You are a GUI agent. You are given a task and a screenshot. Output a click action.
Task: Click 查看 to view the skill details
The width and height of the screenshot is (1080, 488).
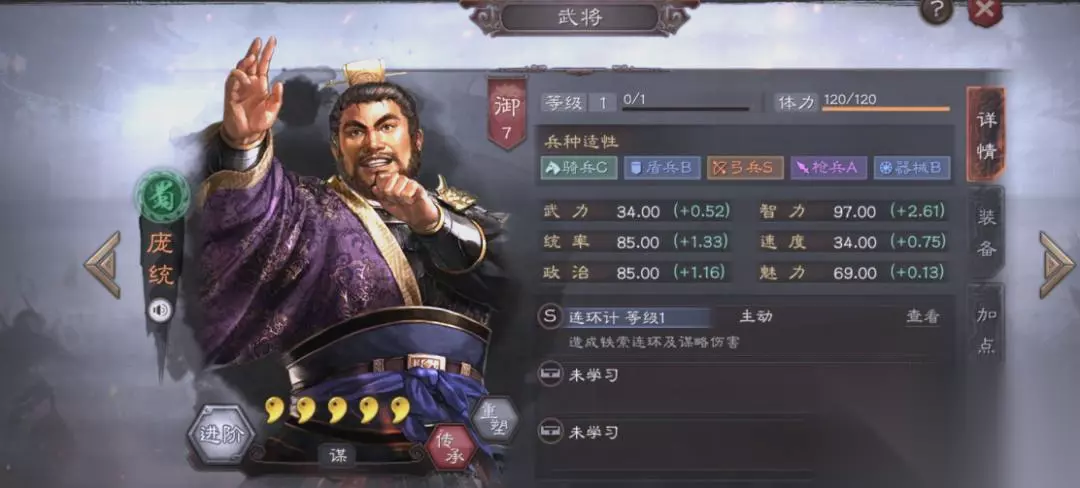tap(922, 317)
